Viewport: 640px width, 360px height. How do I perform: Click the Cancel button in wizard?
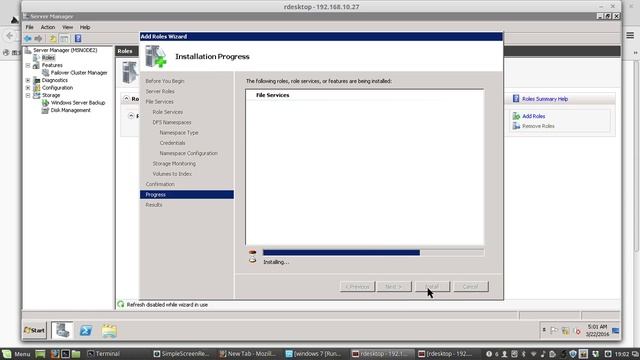tap(470, 287)
